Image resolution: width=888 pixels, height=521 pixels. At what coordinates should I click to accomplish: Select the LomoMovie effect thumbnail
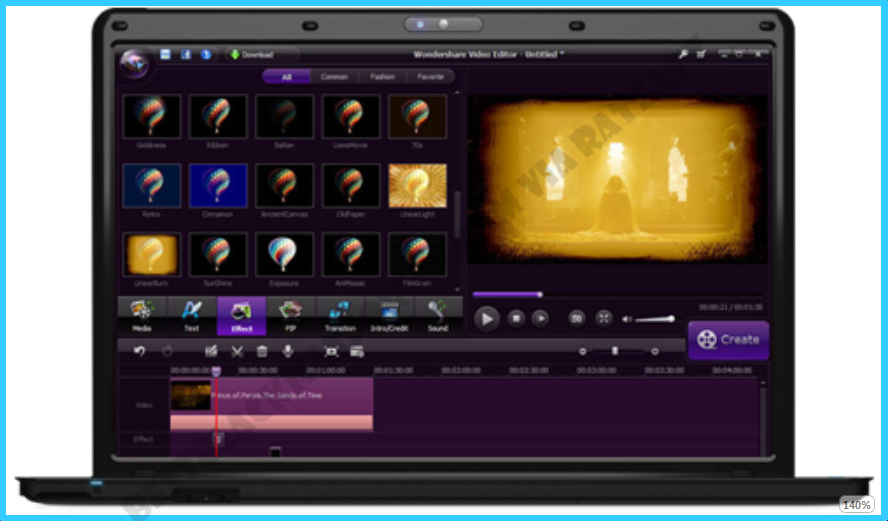click(x=351, y=116)
